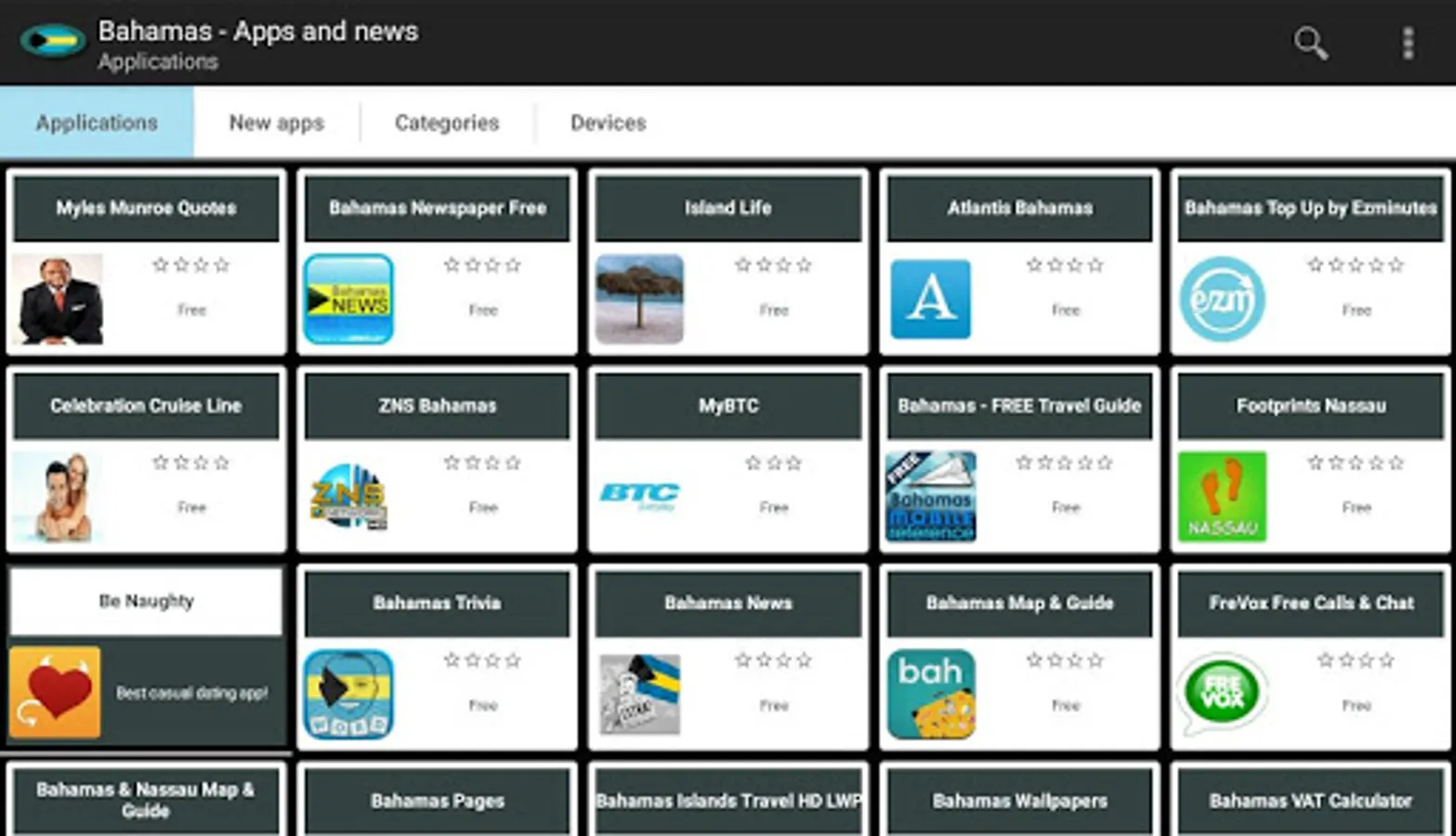This screenshot has height=836, width=1456.
Task: Open the Island Life title bar
Action: pyautogui.click(x=728, y=208)
